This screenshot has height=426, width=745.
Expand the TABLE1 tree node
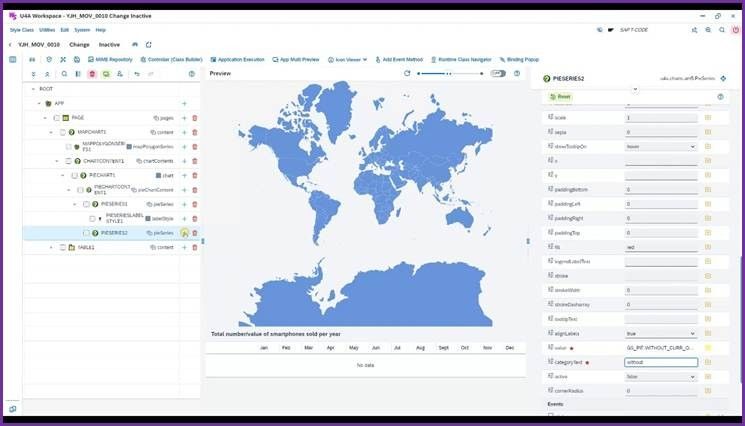(51, 247)
